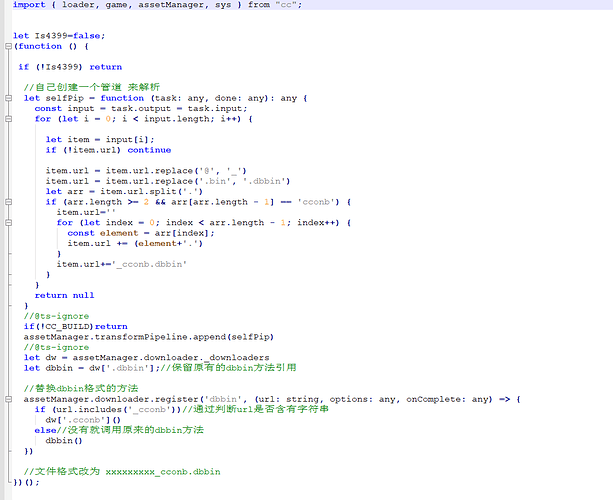Click the '//自己创建一个管道 来解析' comment
The image size is (613, 500).
pyautogui.click(x=91, y=87)
